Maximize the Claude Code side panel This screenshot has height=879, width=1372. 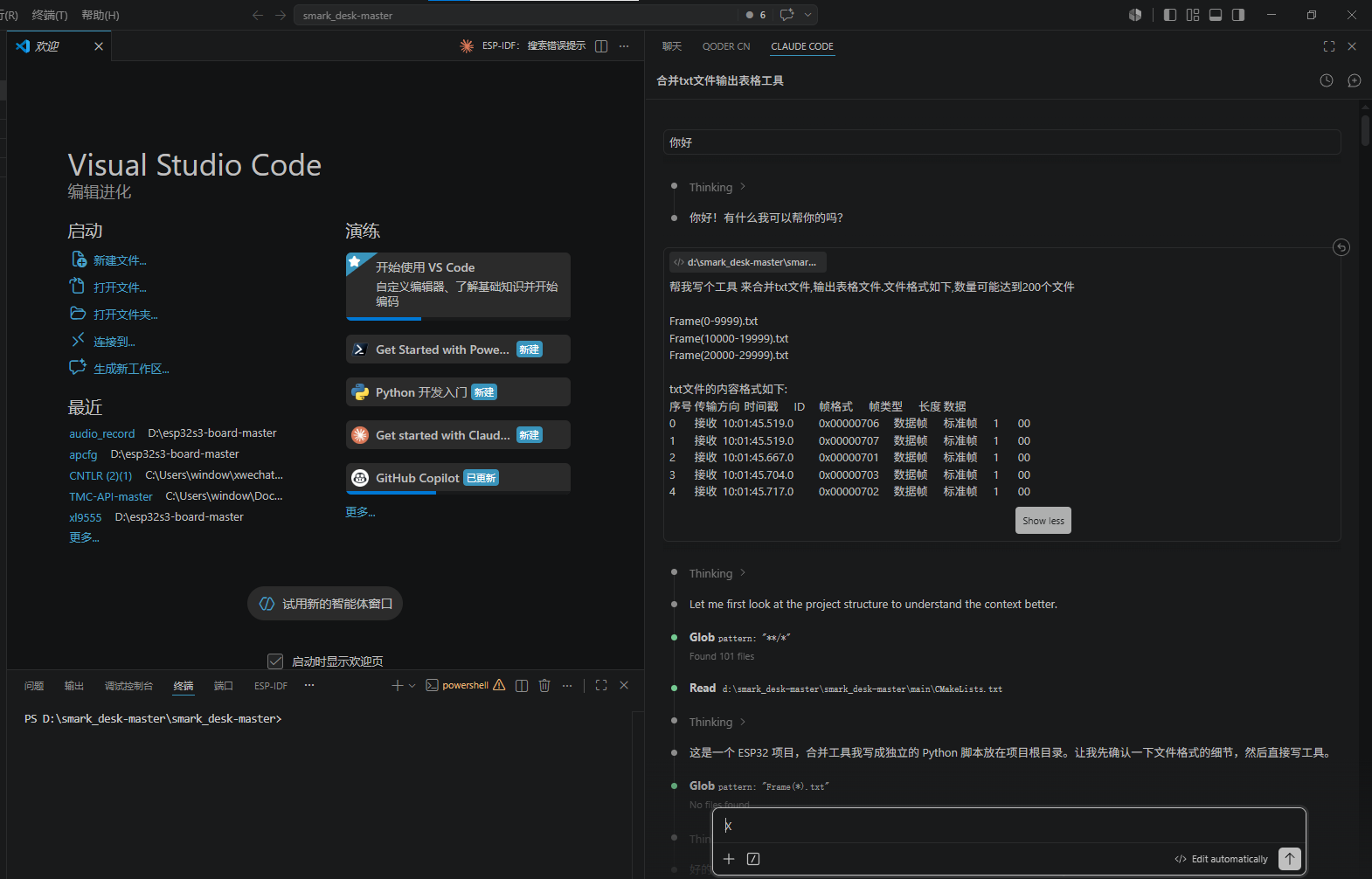click(1329, 46)
